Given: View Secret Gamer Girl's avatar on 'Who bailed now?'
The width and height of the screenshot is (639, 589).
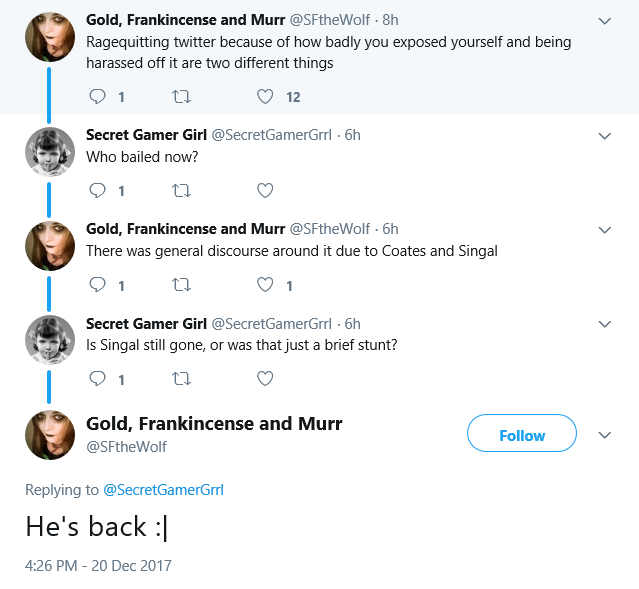Looking at the screenshot, I should point(50,152).
